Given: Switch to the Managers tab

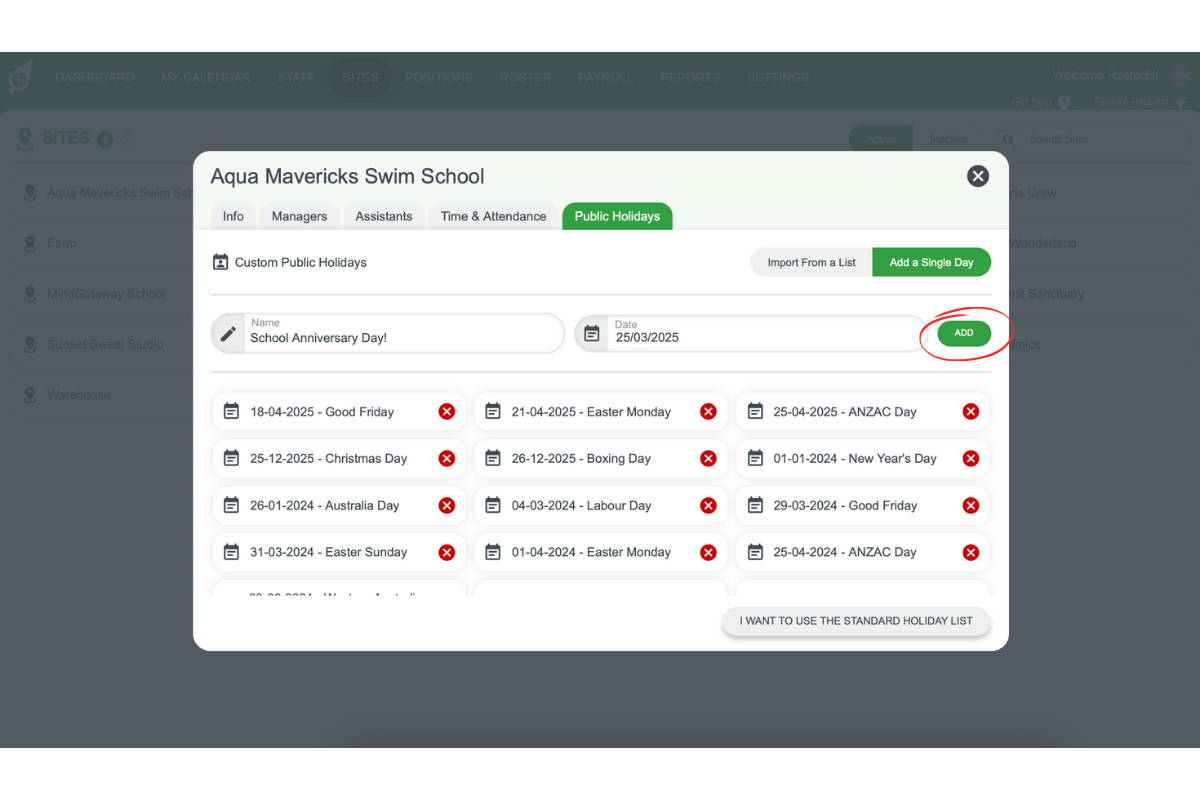Looking at the screenshot, I should 299,216.
